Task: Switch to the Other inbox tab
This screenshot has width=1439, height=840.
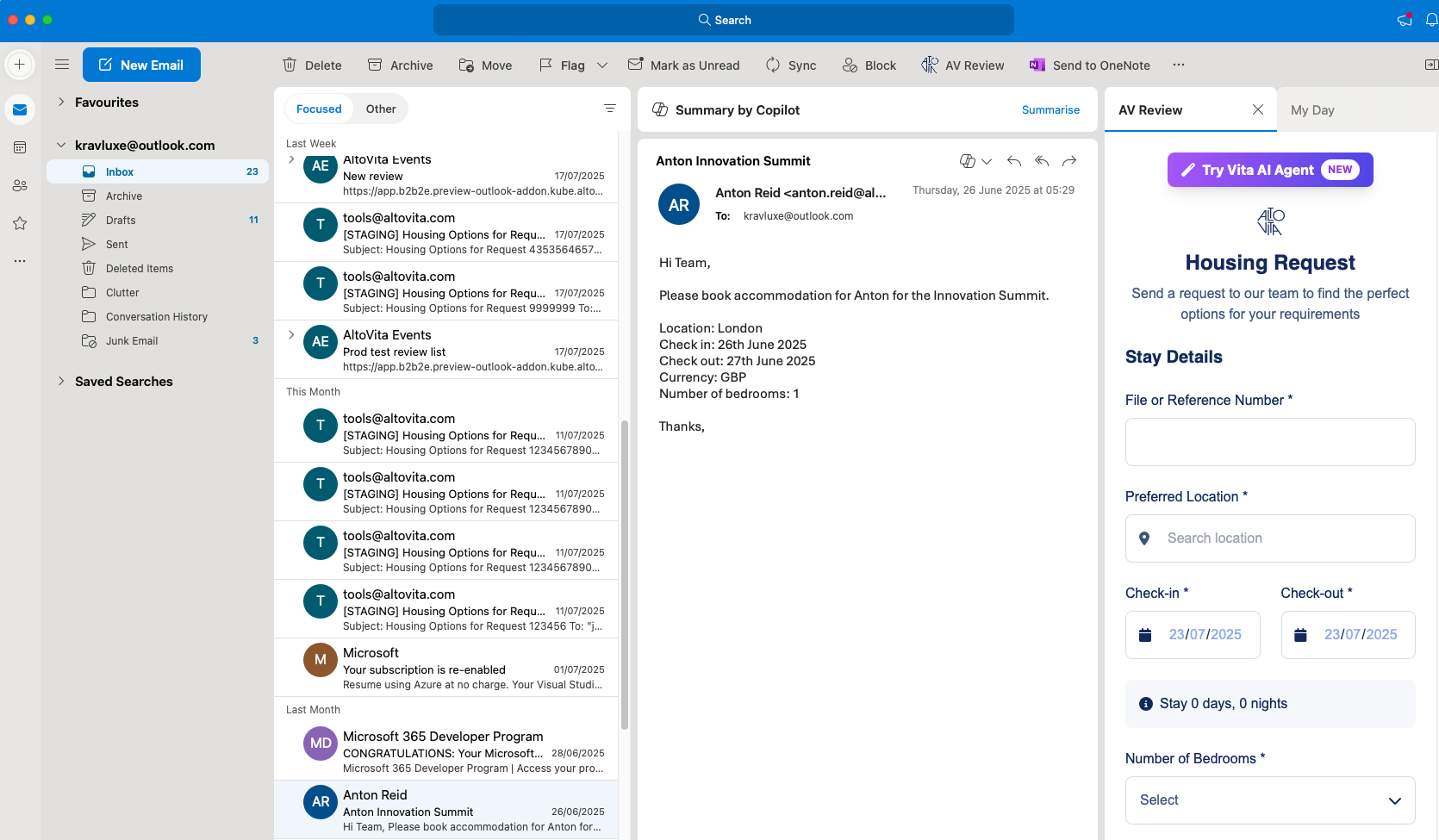Action: tap(381, 109)
